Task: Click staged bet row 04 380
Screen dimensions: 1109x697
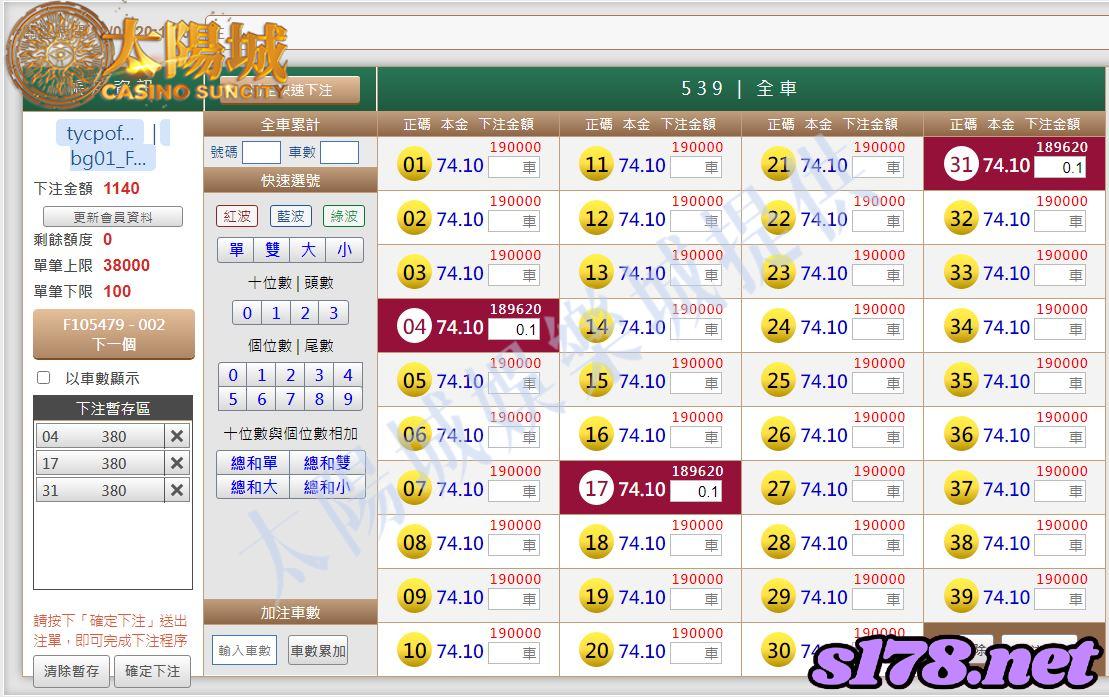Action: click(x=100, y=436)
